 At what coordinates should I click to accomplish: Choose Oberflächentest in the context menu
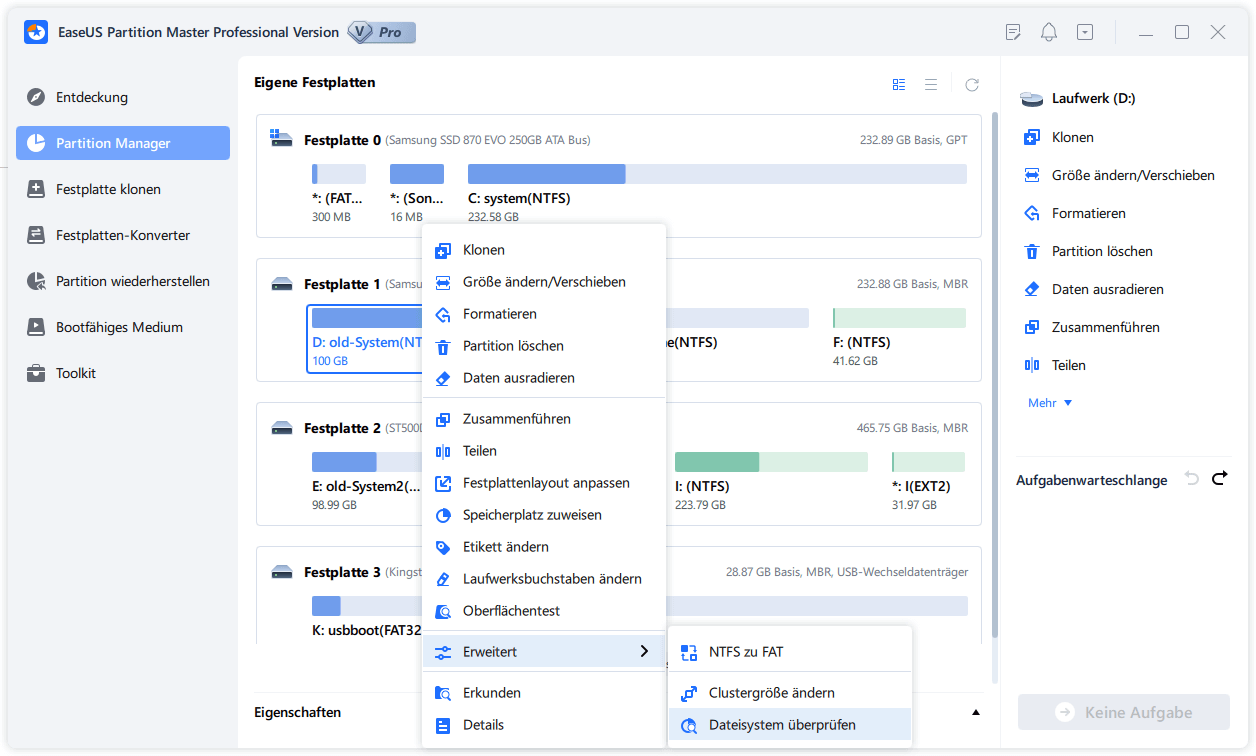coord(544,611)
